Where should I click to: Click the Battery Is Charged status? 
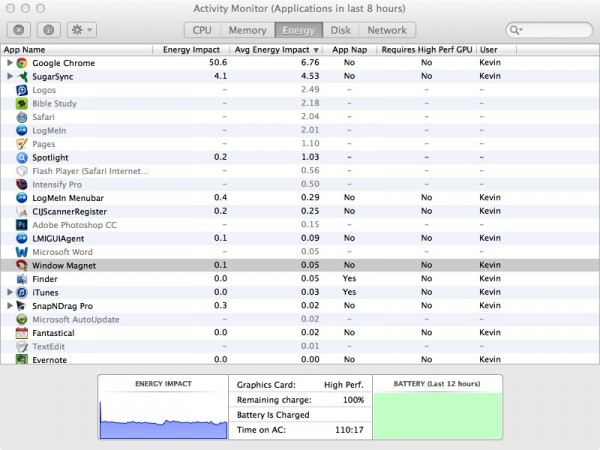click(273, 415)
